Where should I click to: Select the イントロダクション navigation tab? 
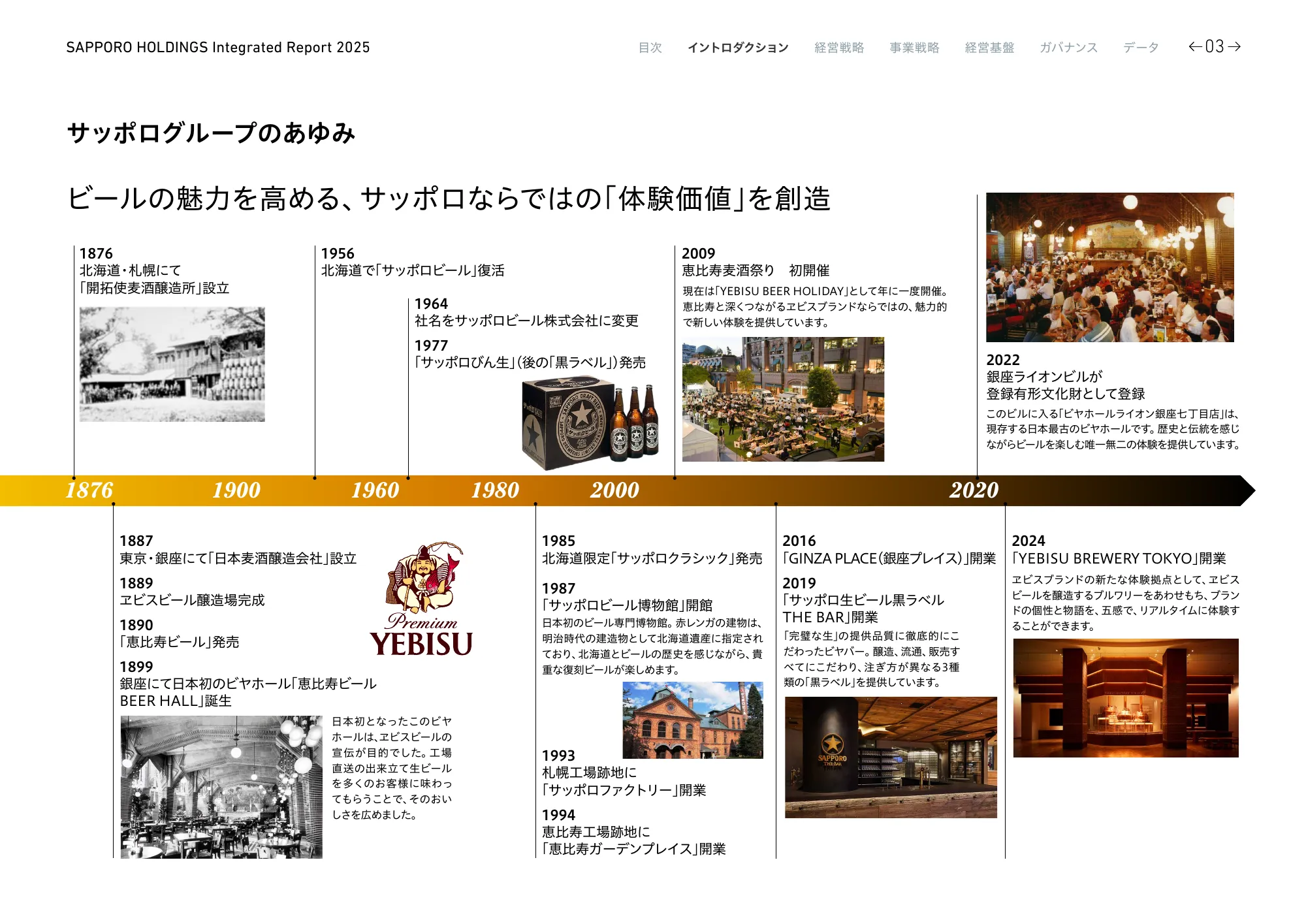pyautogui.click(x=738, y=48)
